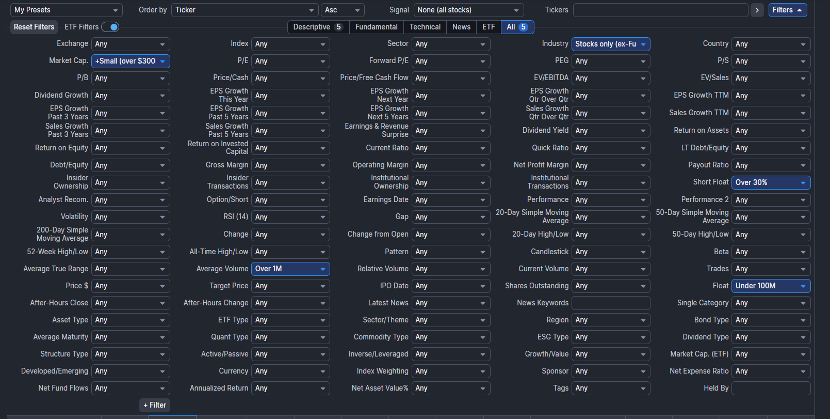Viewport: 830px width, 420px height.
Task: Open the IPO Date filter dropdown
Action: point(451,285)
